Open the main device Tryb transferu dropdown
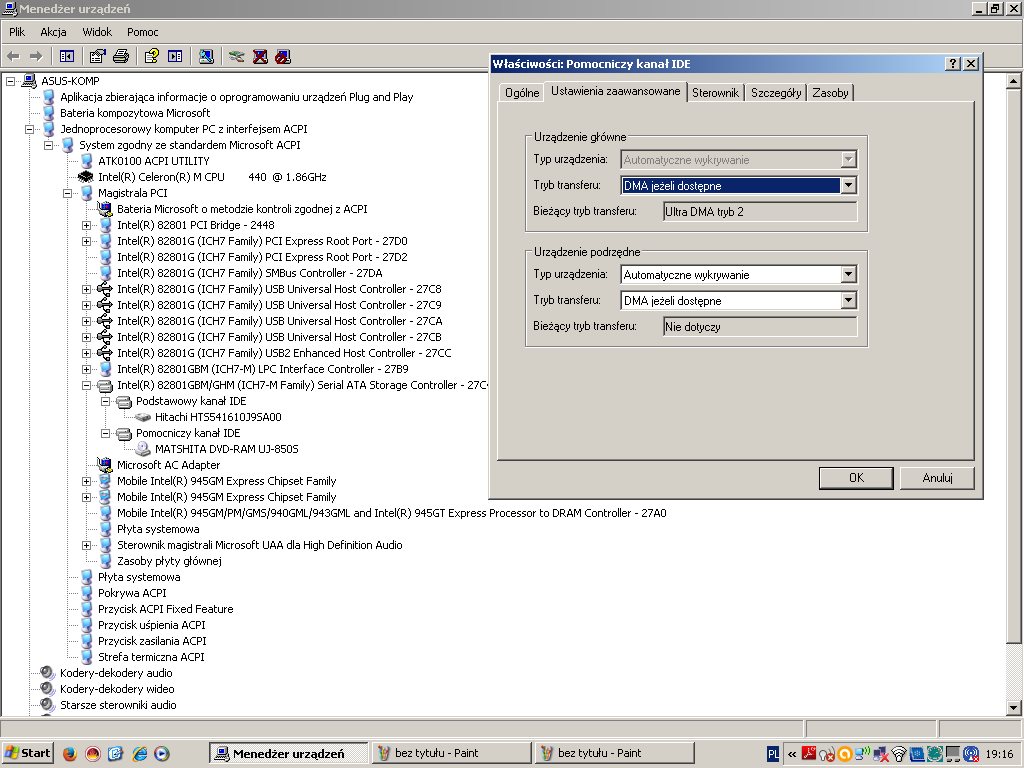Screen dimensions: 1024x768 [848, 185]
